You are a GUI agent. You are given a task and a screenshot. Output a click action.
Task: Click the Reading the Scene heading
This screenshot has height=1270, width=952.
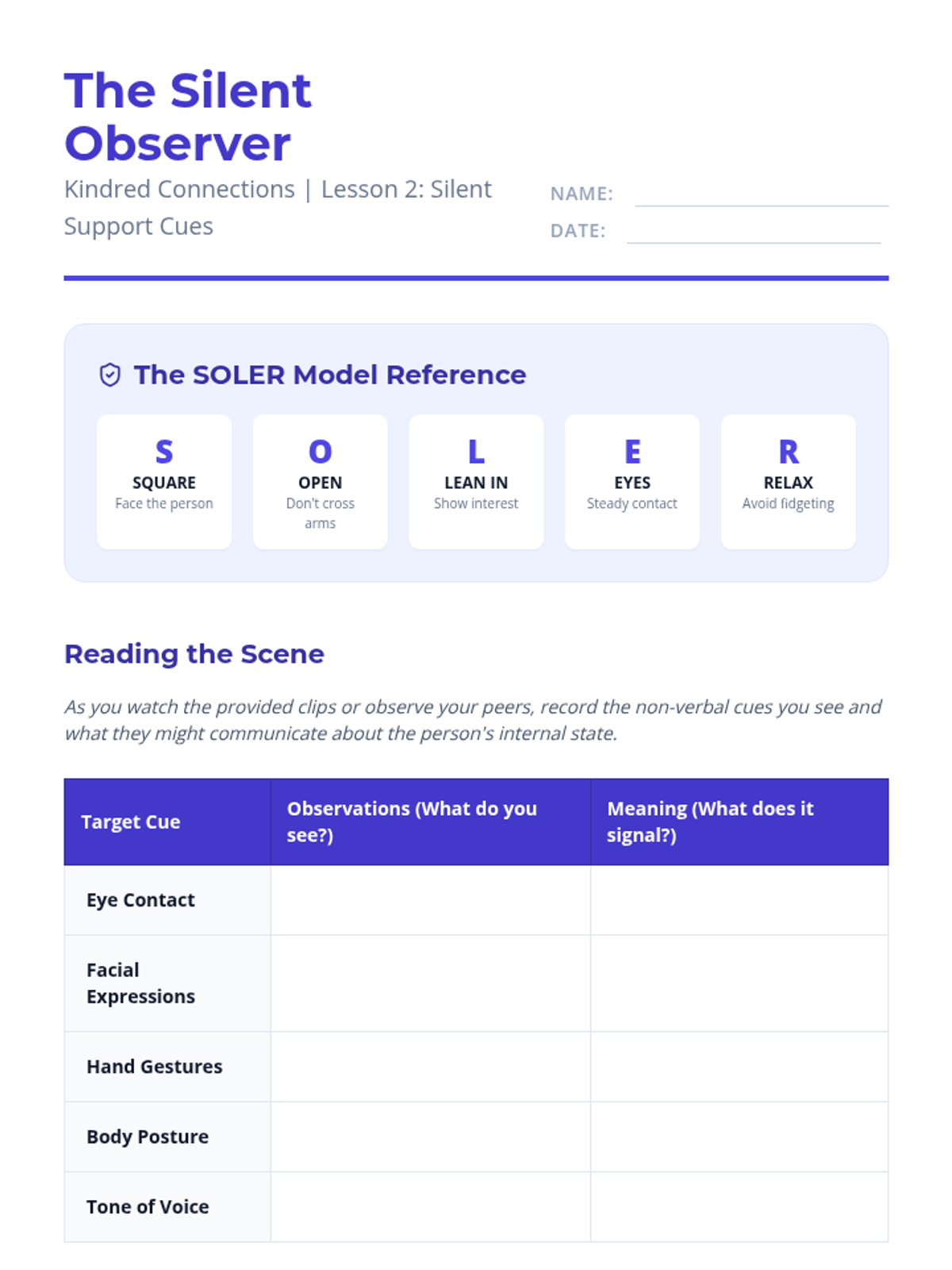click(x=194, y=654)
